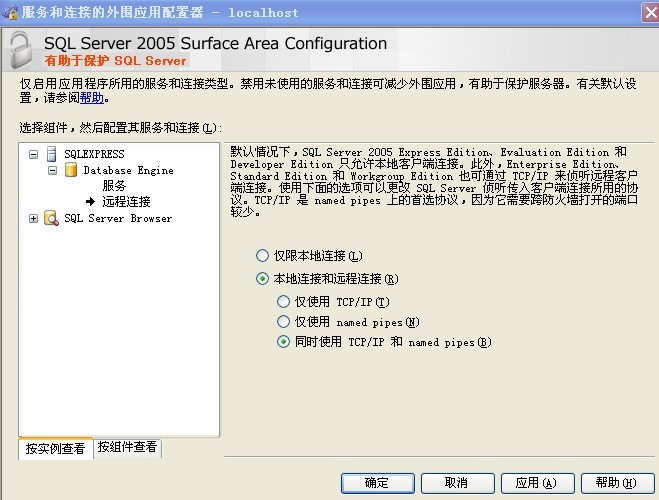Click the SQL Server 2005 Surface Area Configuration heading
This screenshot has height=500, width=659.
click(216, 43)
